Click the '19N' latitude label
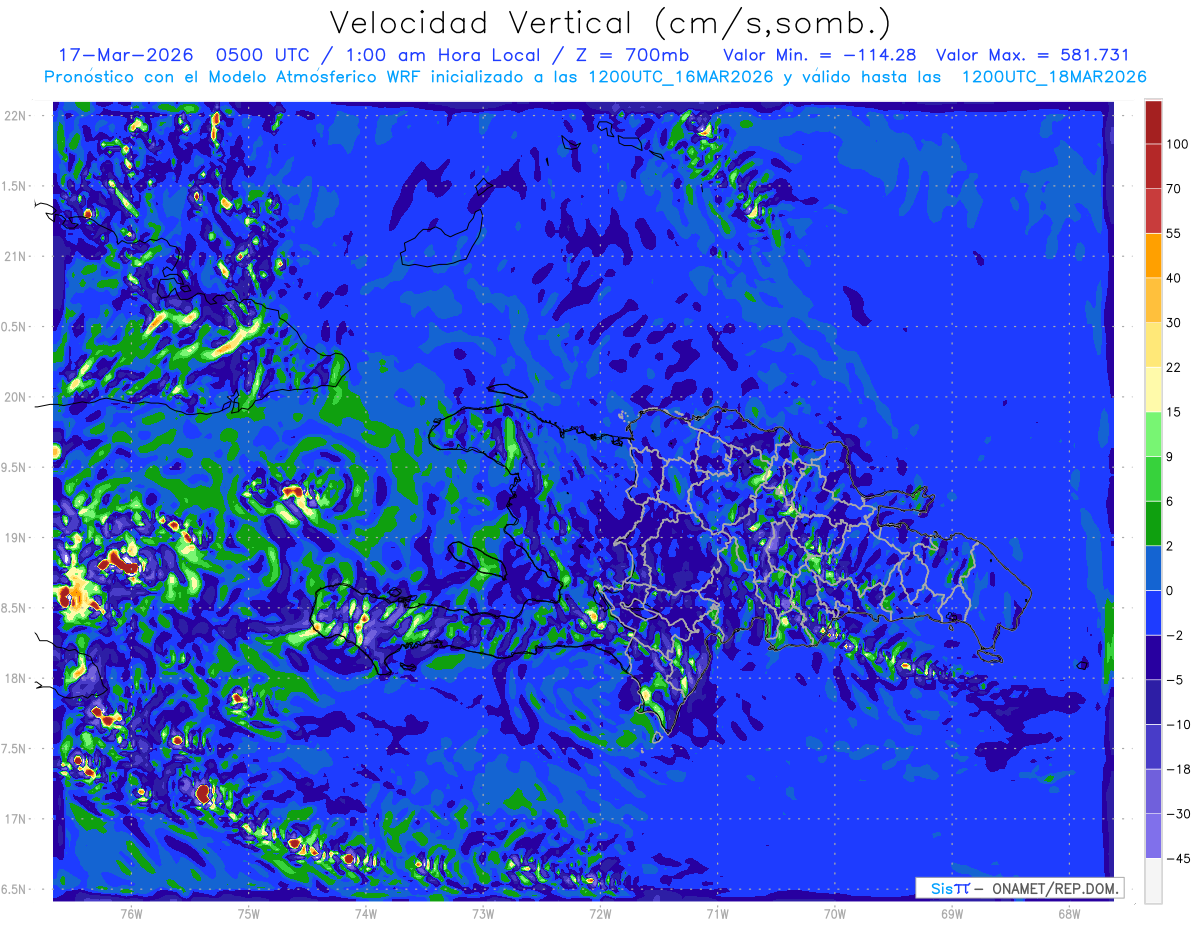The width and height of the screenshot is (1200, 927). [17, 538]
